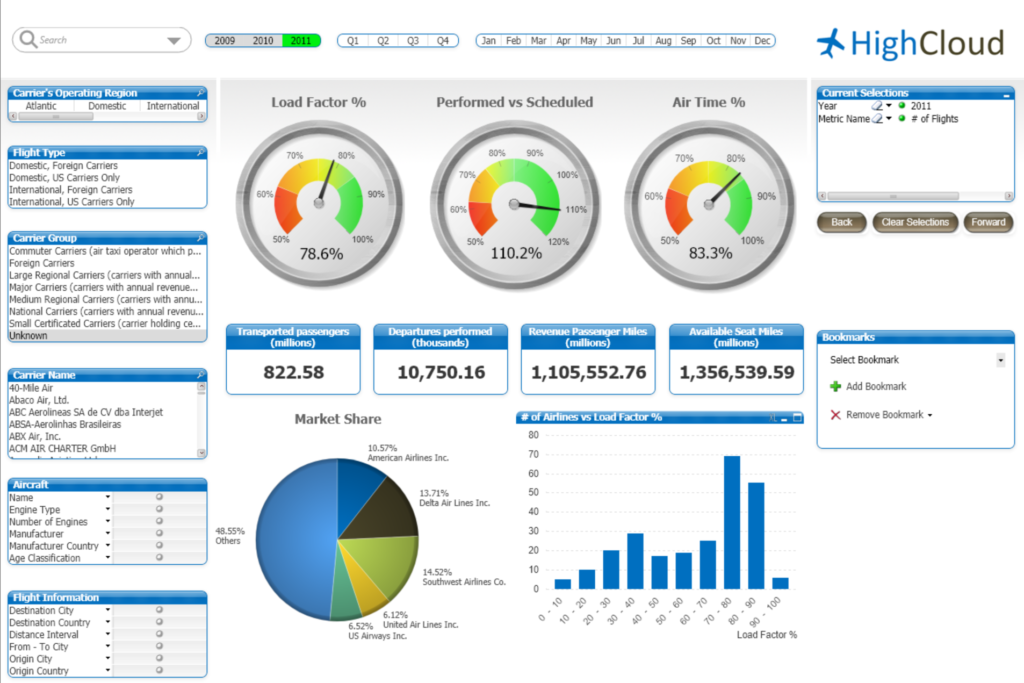
Task: Click the Flight Type panel search icon
Action: 200,152
